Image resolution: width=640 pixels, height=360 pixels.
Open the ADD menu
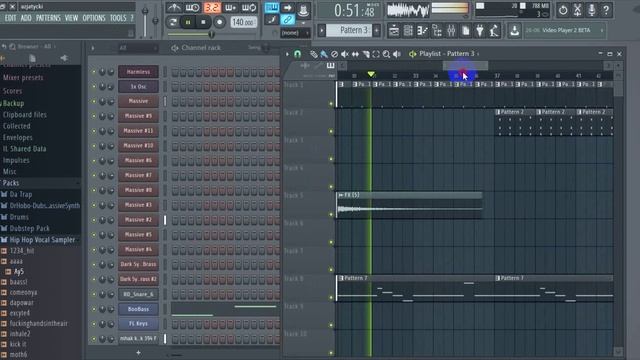(x=26, y=18)
